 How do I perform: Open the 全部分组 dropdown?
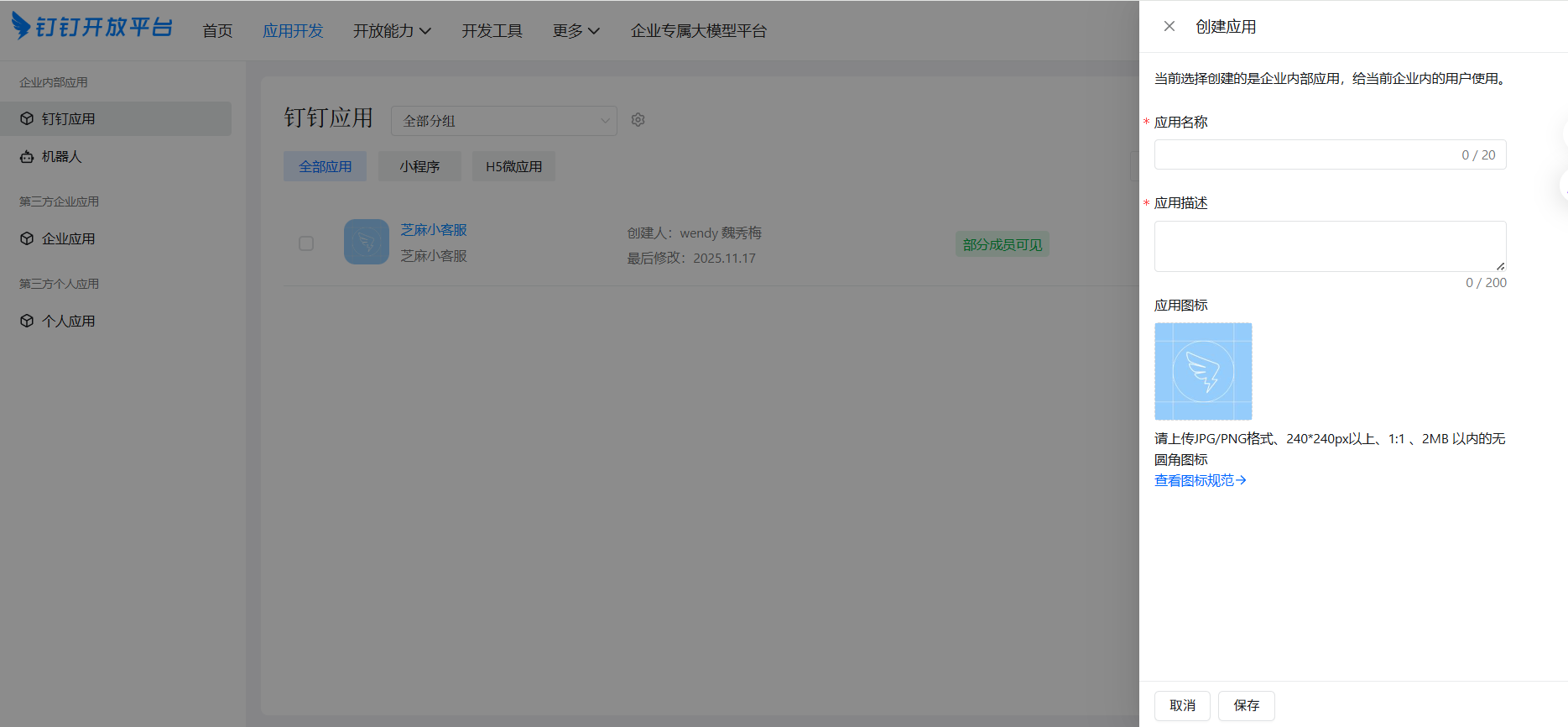pos(504,121)
